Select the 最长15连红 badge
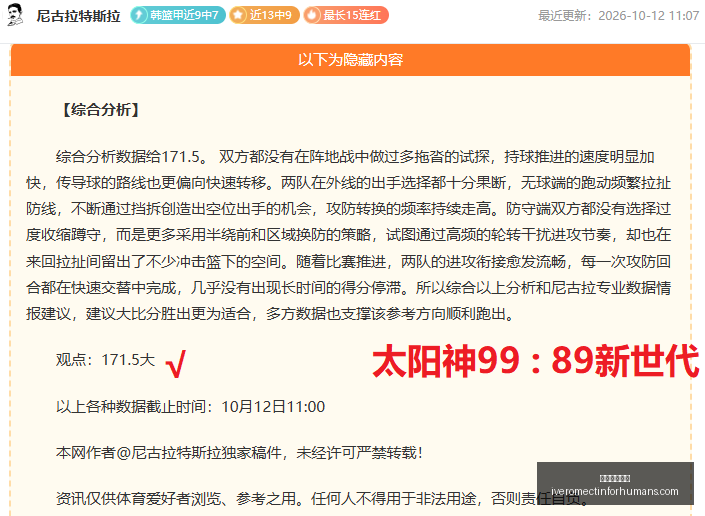Viewport: 705px width, 516px height. coord(346,15)
